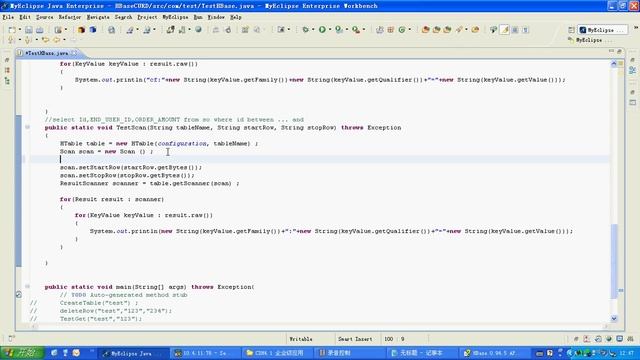Click the TODO task marker in the editor margin

pyautogui.click(x=19, y=294)
